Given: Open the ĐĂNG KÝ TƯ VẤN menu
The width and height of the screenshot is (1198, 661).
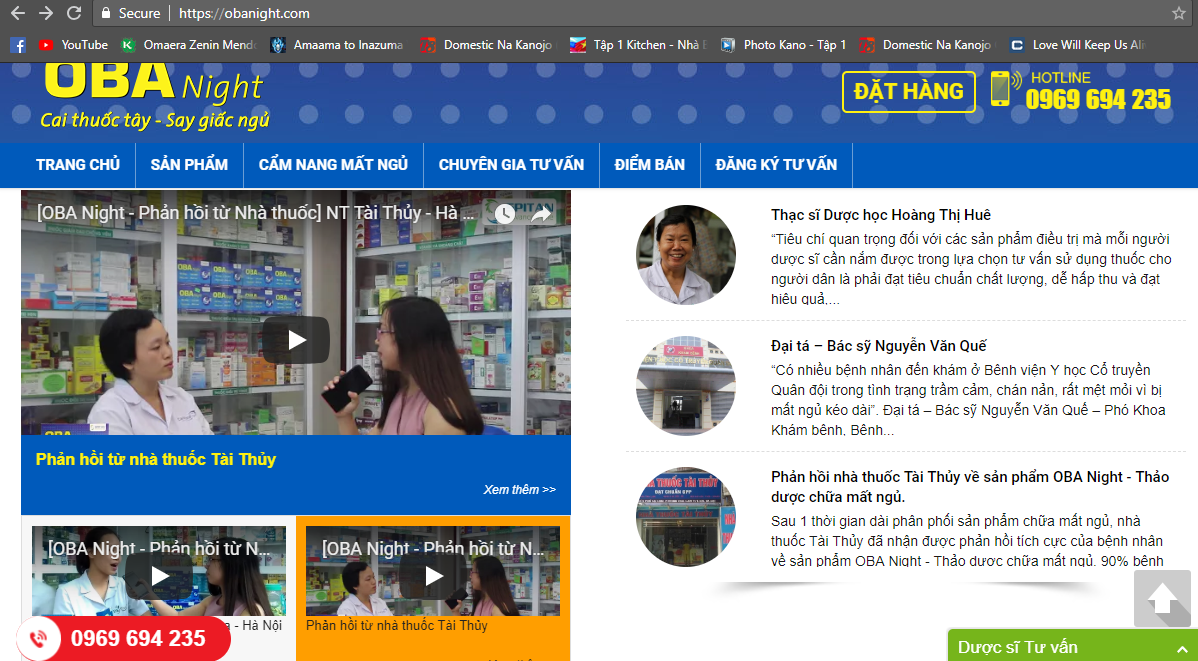Looking at the screenshot, I should pyautogui.click(x=776, y=164).
